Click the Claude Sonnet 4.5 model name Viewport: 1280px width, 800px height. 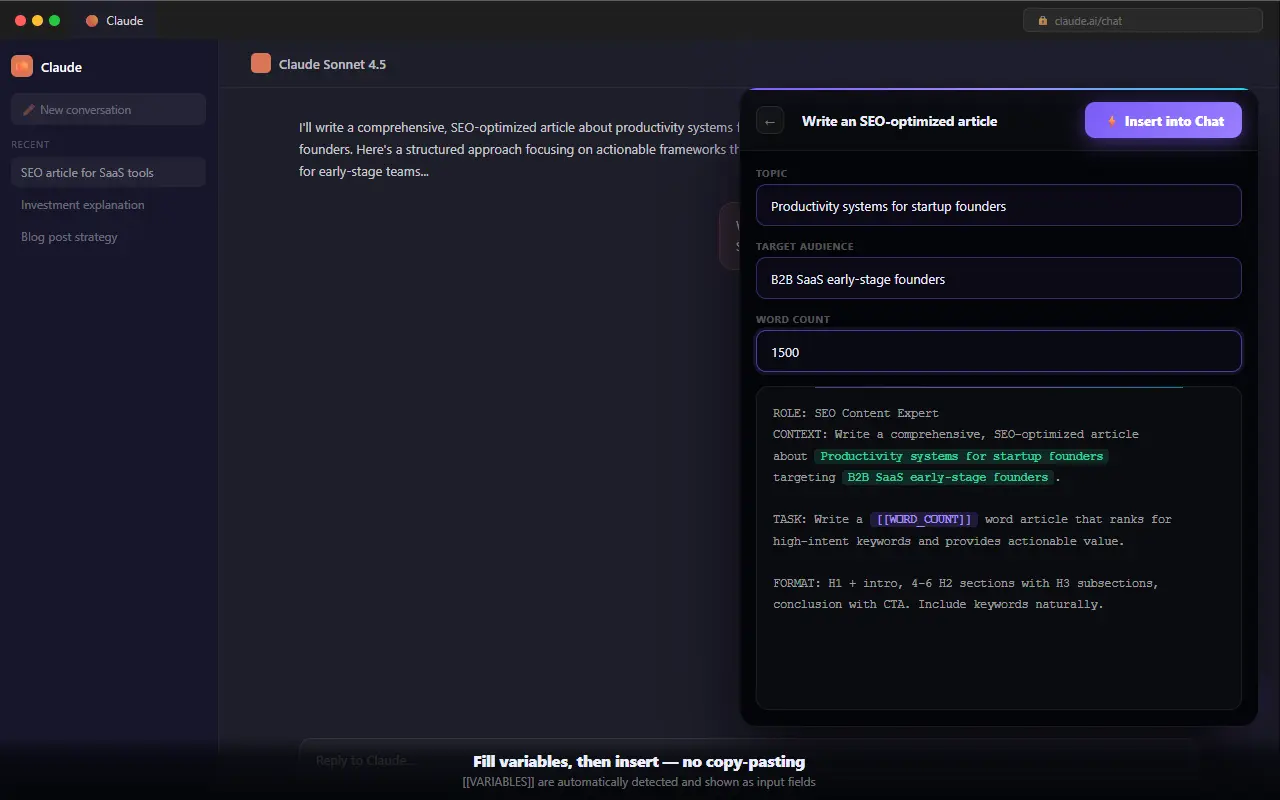[332, 64]
